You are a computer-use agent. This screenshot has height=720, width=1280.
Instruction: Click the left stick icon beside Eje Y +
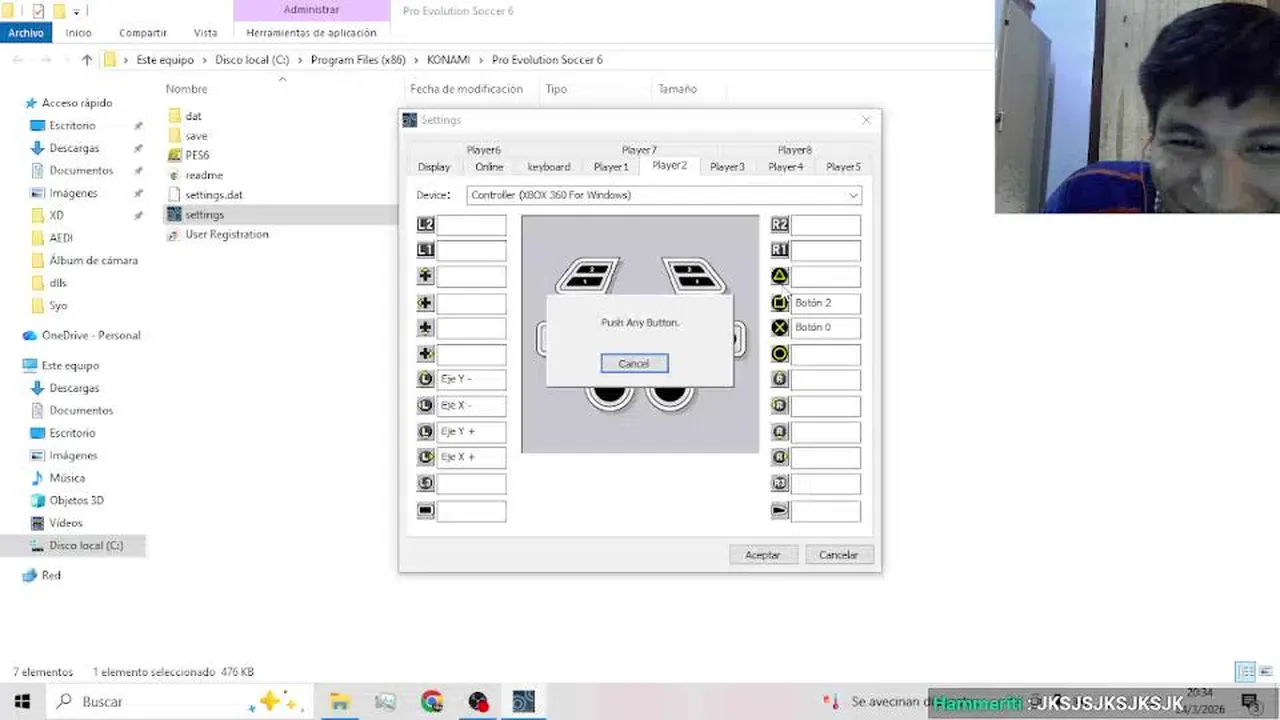tap(426, 431)
